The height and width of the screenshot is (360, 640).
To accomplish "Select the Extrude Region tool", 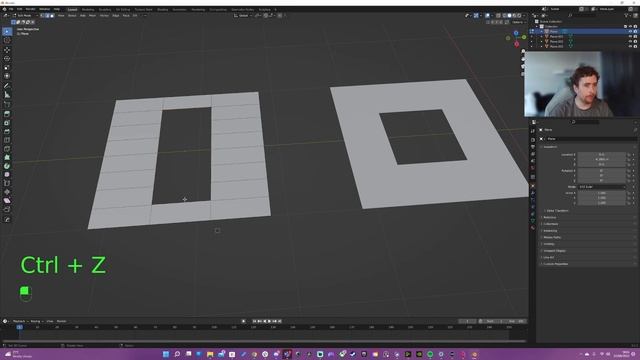I will (x=7, y=114).
